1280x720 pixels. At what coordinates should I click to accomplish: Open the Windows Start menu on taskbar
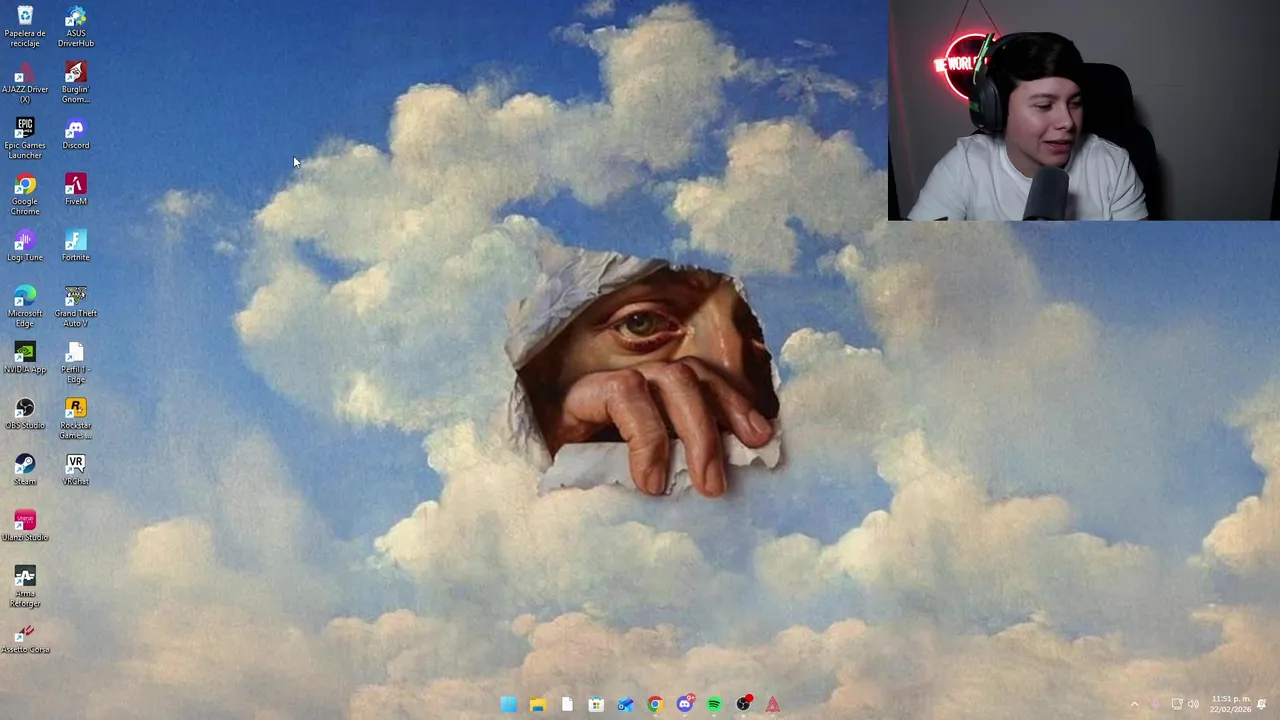[x=508, y=705]
